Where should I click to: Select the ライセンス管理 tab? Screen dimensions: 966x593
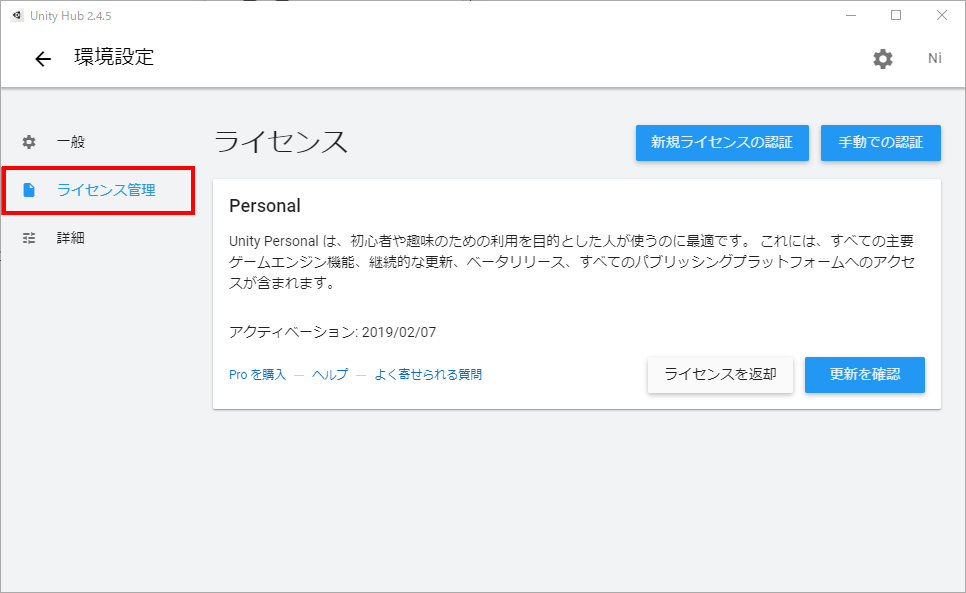tap(99, 190)
